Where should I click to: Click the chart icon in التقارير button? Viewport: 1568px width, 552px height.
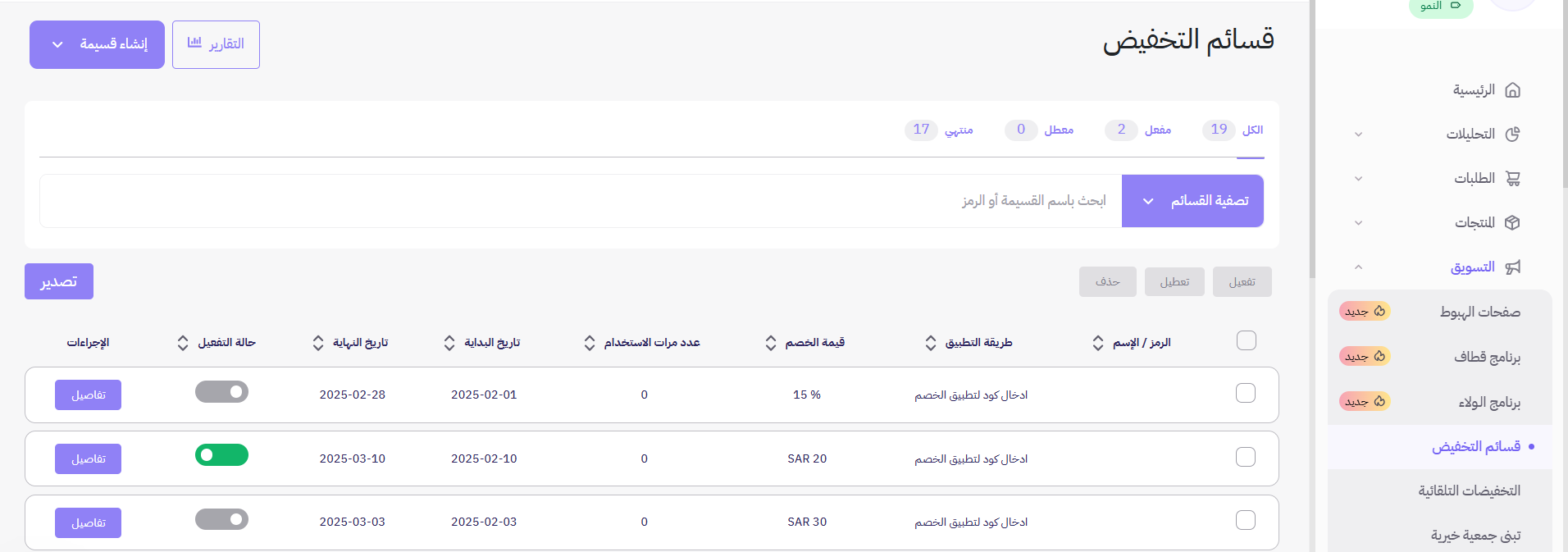(x=194, y=43)
